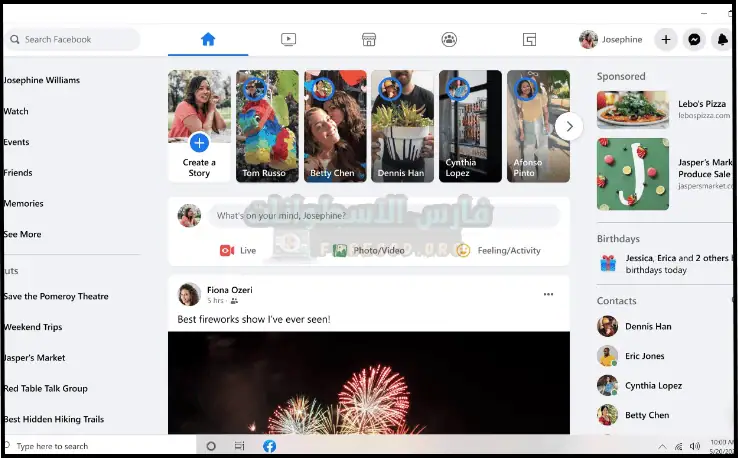Open the Watch video tab icon
This screenshot has height=458, width=738.
point(288,40)
